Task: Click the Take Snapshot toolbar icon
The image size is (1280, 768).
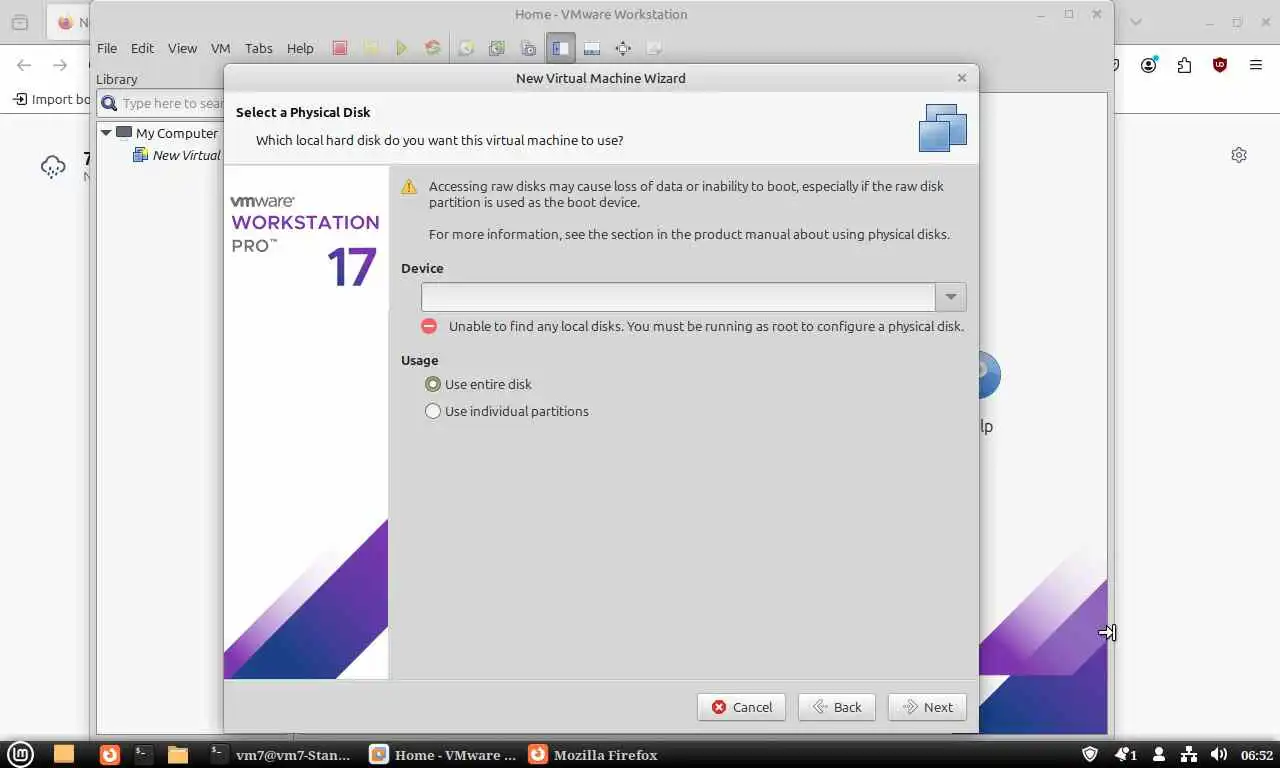Action: (466, 48)
